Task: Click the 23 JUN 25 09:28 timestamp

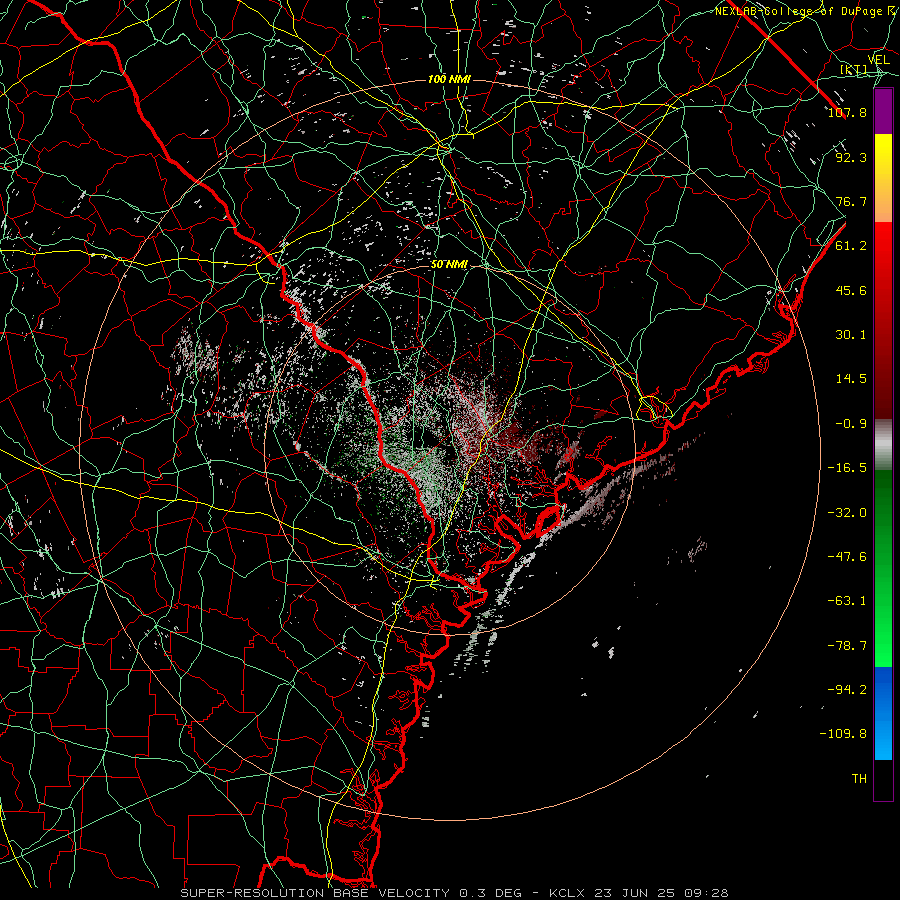Action: 661,893
